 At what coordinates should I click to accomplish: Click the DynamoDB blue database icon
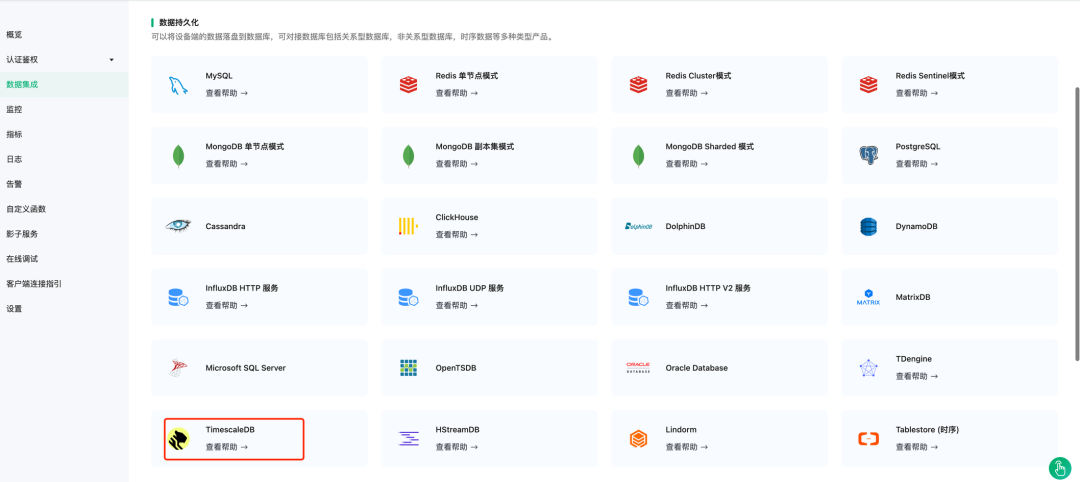tap(869, 226)
